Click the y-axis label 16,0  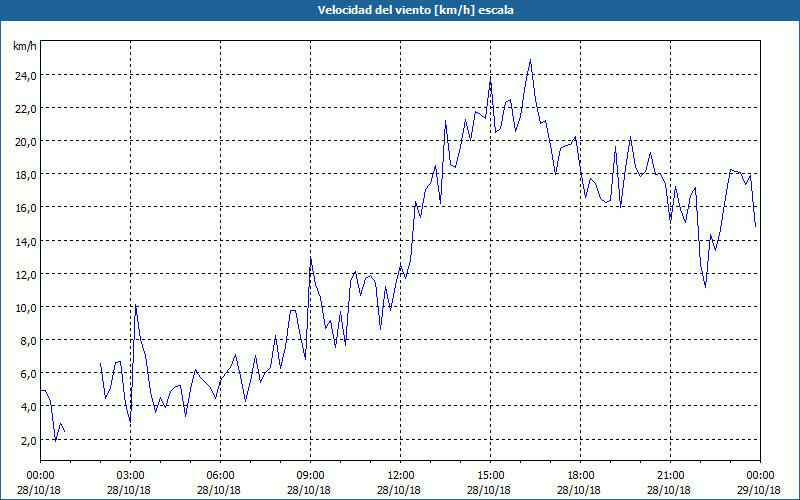(26, 208)
